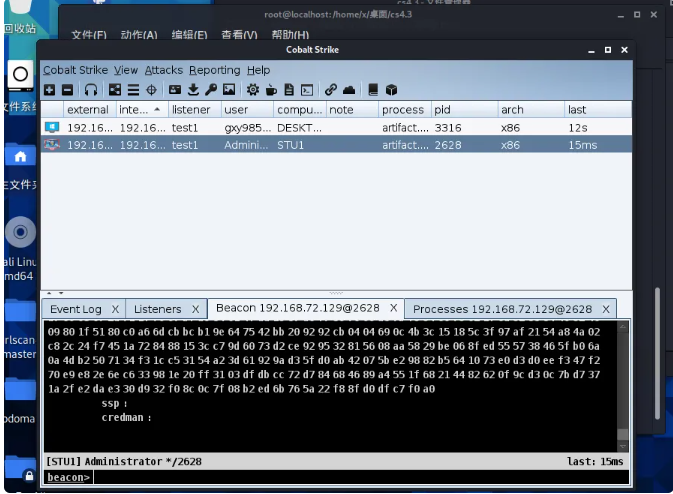
Task: Switch to Listeners tab
Action: (158, 309)
